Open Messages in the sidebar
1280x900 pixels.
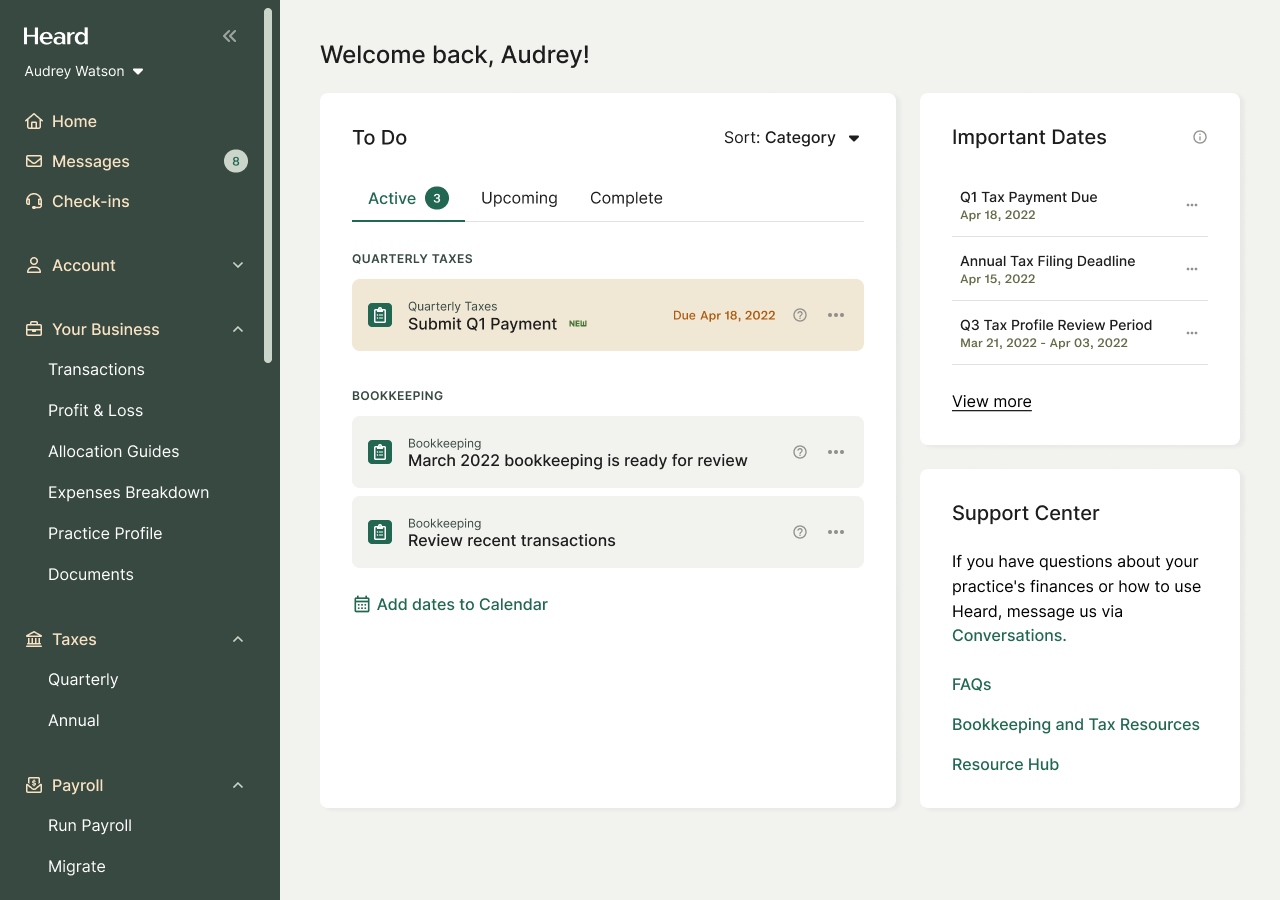pyautogui.click(x=91, y=161)
